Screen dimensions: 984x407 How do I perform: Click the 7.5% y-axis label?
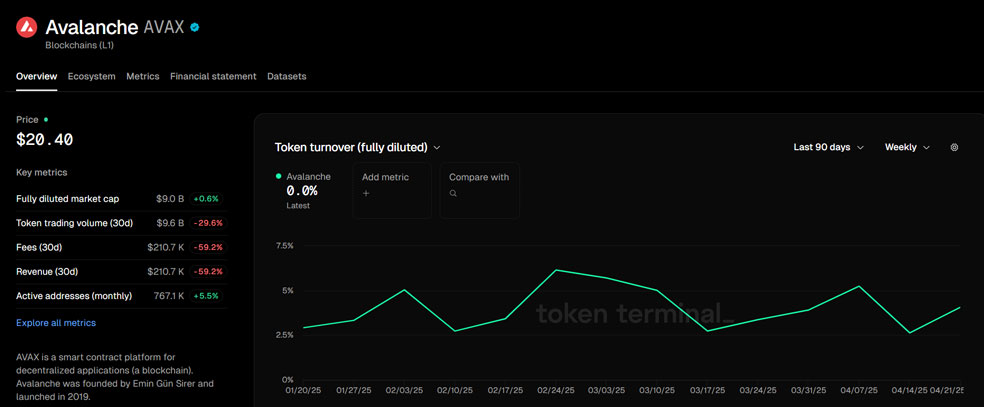click(x=284, y=246)
